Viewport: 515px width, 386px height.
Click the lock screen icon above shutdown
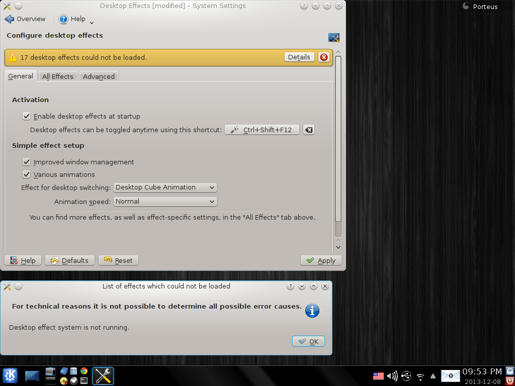[510, 371]
